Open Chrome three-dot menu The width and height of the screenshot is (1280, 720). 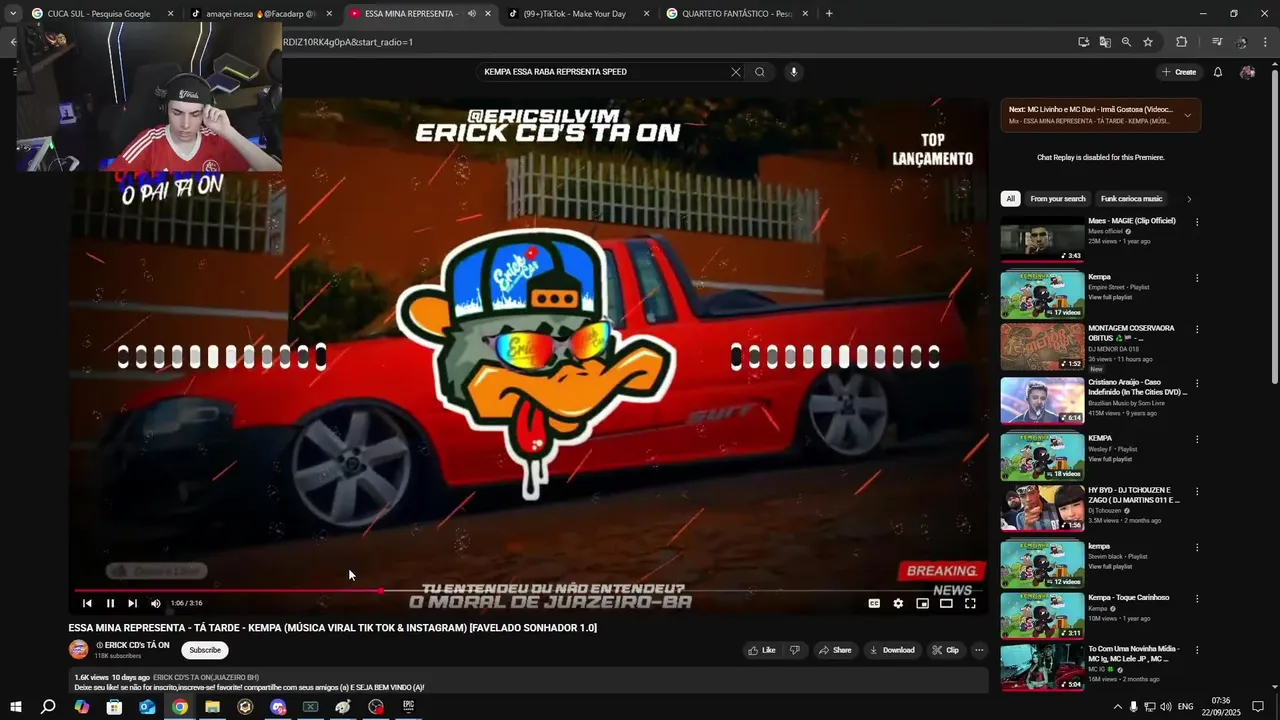[x=1267, y=42]
